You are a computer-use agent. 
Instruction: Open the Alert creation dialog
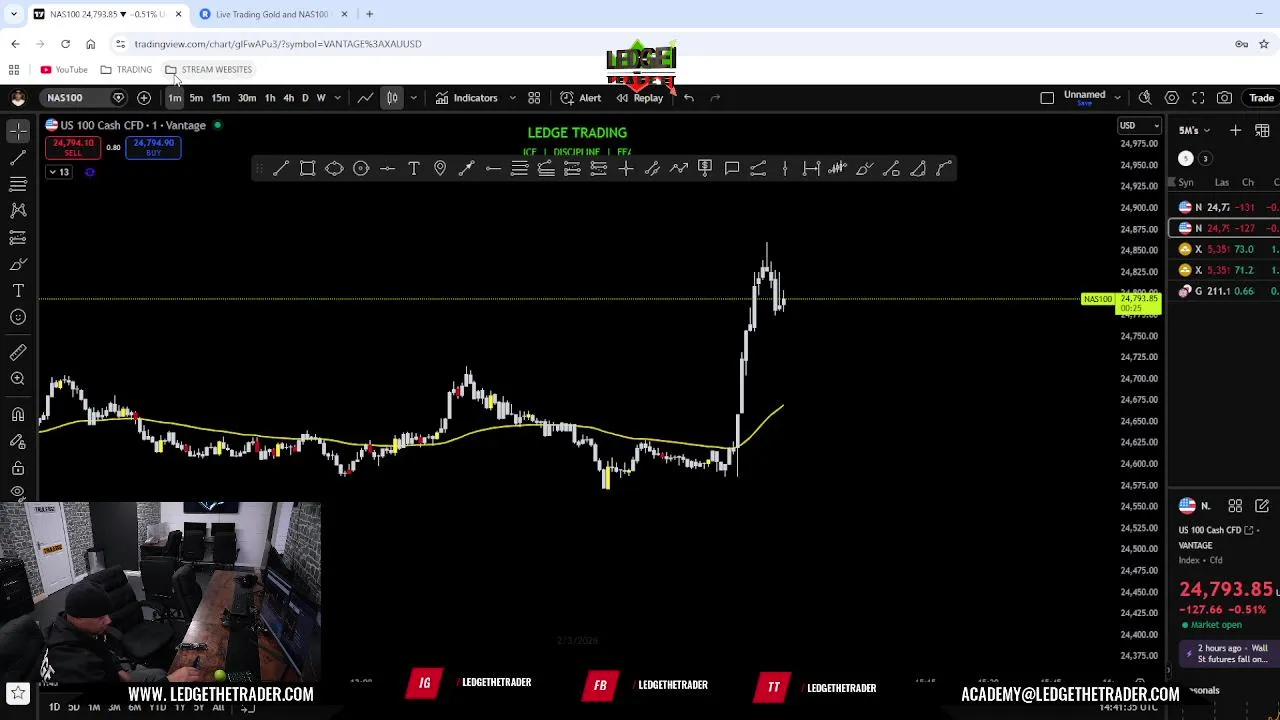point(581,98)
